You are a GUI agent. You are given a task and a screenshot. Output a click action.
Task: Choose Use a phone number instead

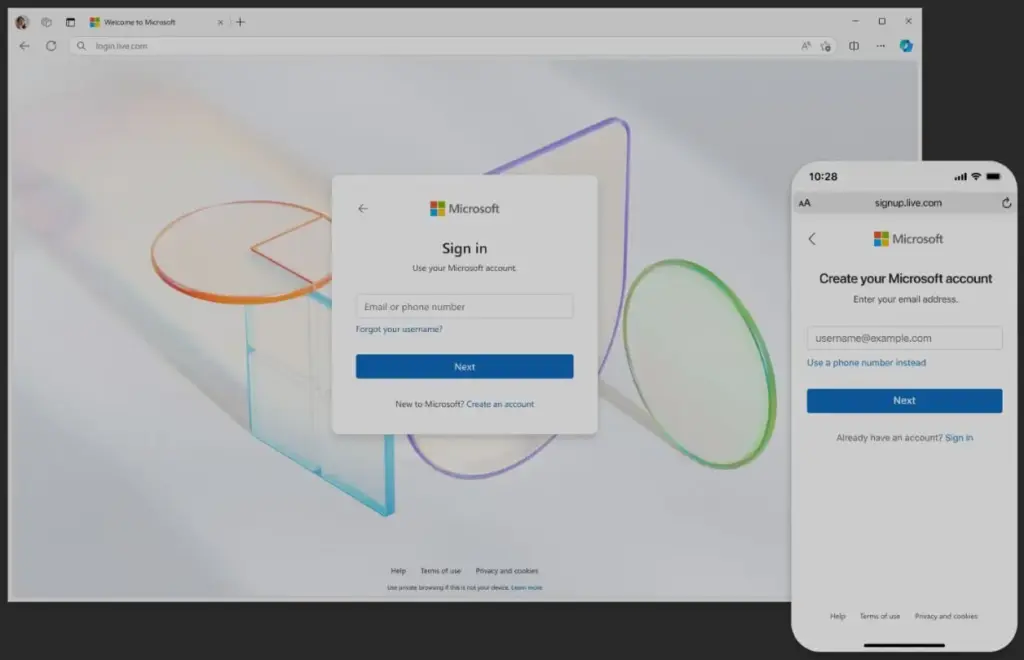tap(866, 362)
